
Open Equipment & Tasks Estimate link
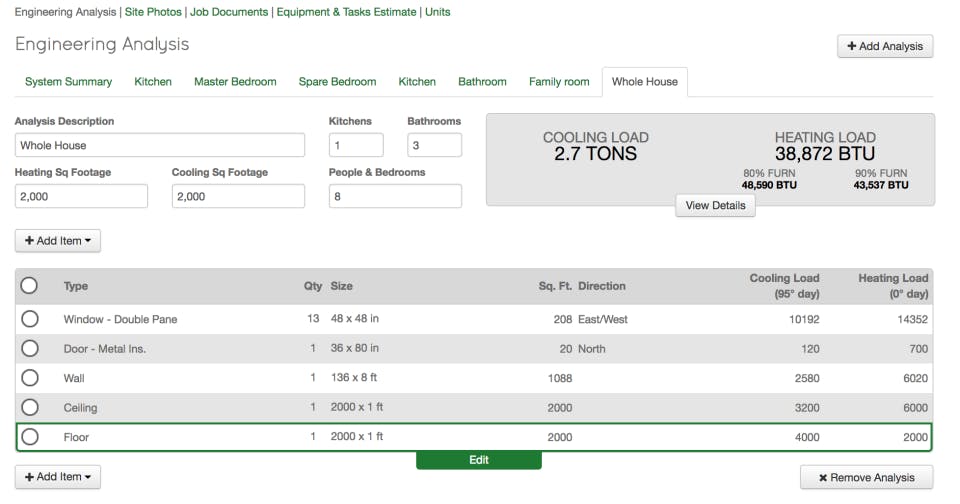pyautogui.click(x=347, y=12)
